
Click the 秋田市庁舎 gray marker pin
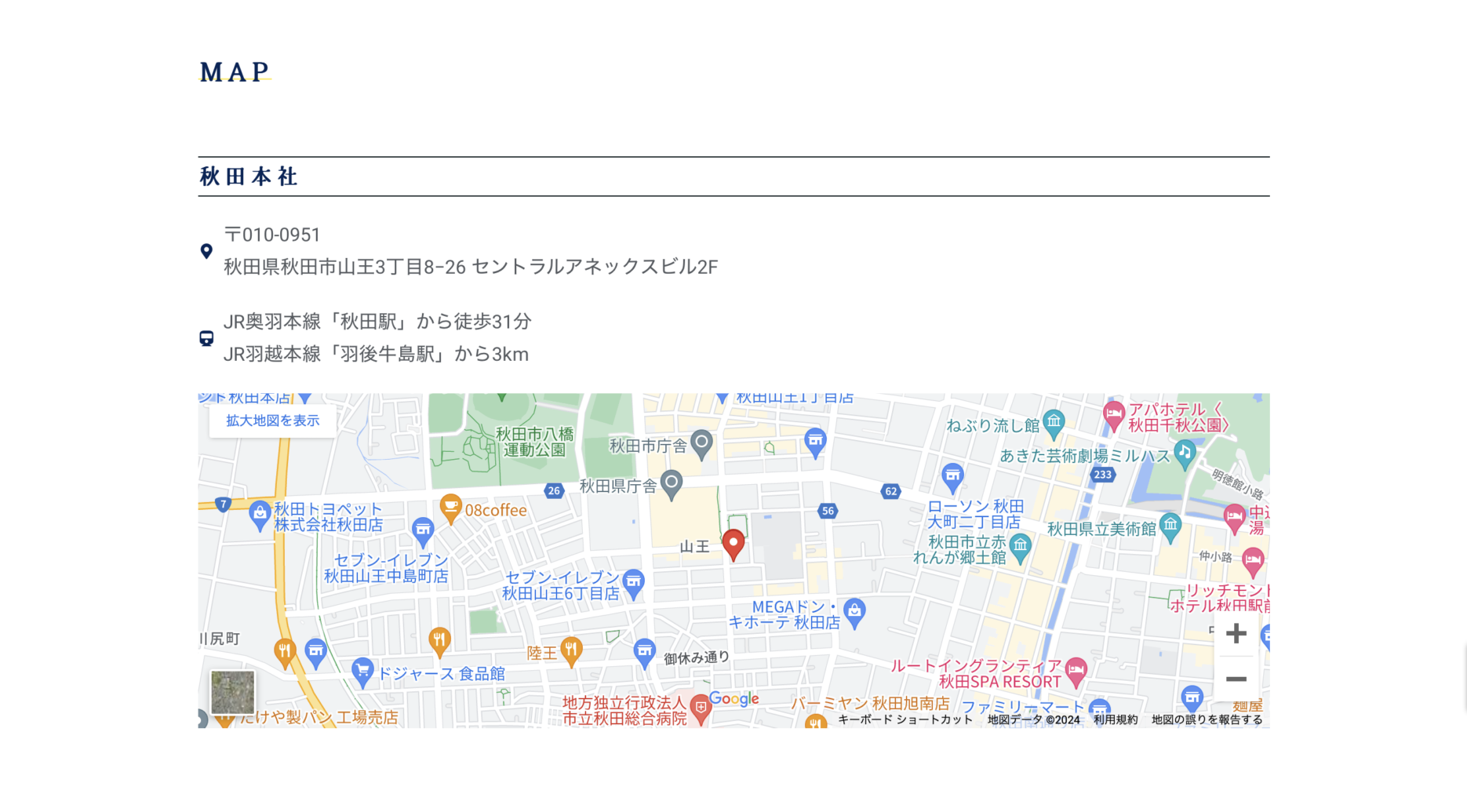701,444
